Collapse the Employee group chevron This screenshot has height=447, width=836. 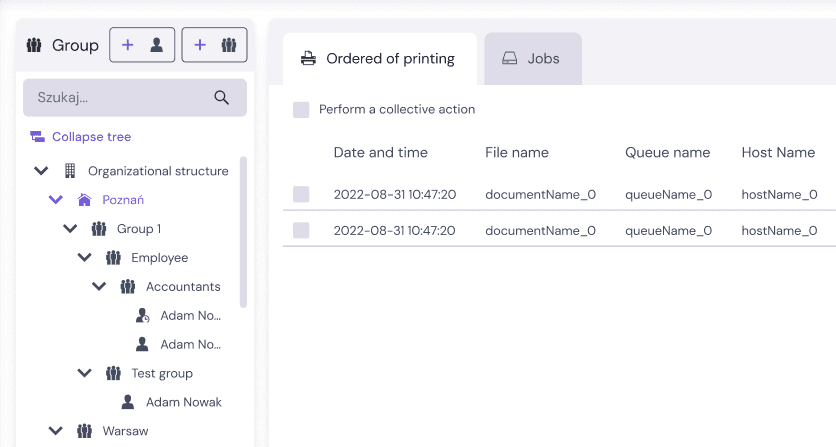tap(84, 258)
